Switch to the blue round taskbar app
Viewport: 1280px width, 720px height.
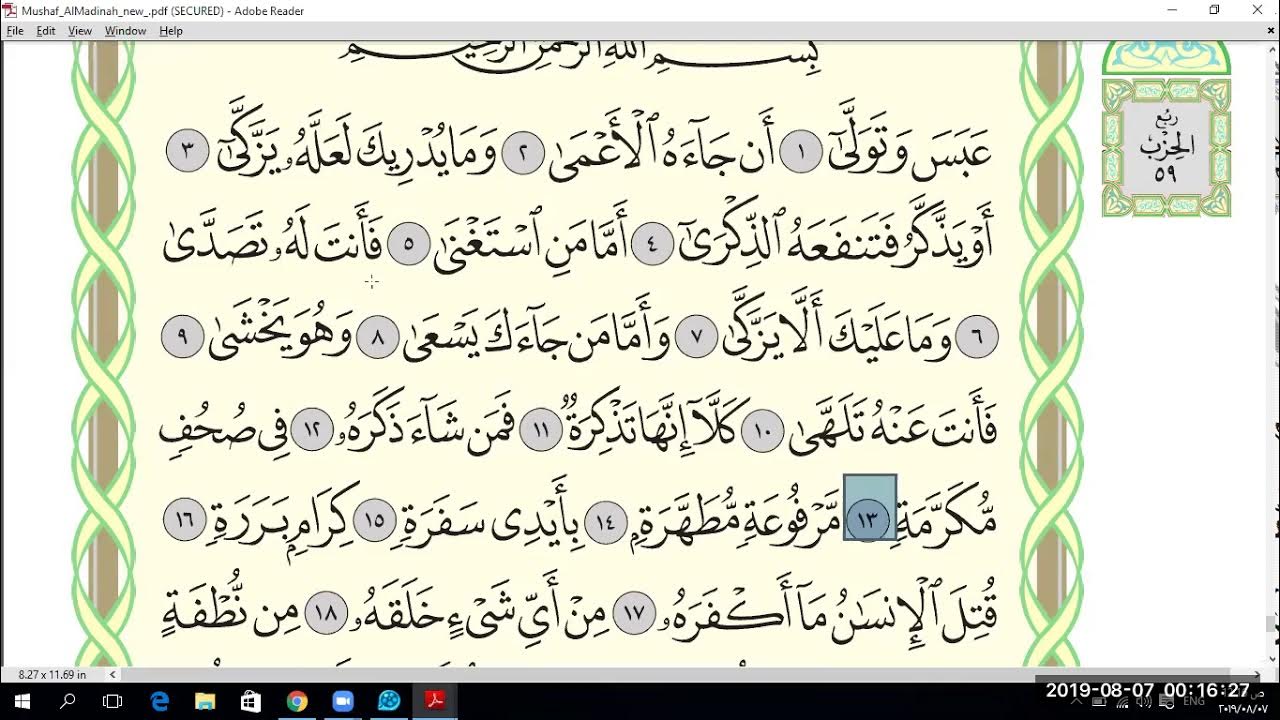(389, 701)
